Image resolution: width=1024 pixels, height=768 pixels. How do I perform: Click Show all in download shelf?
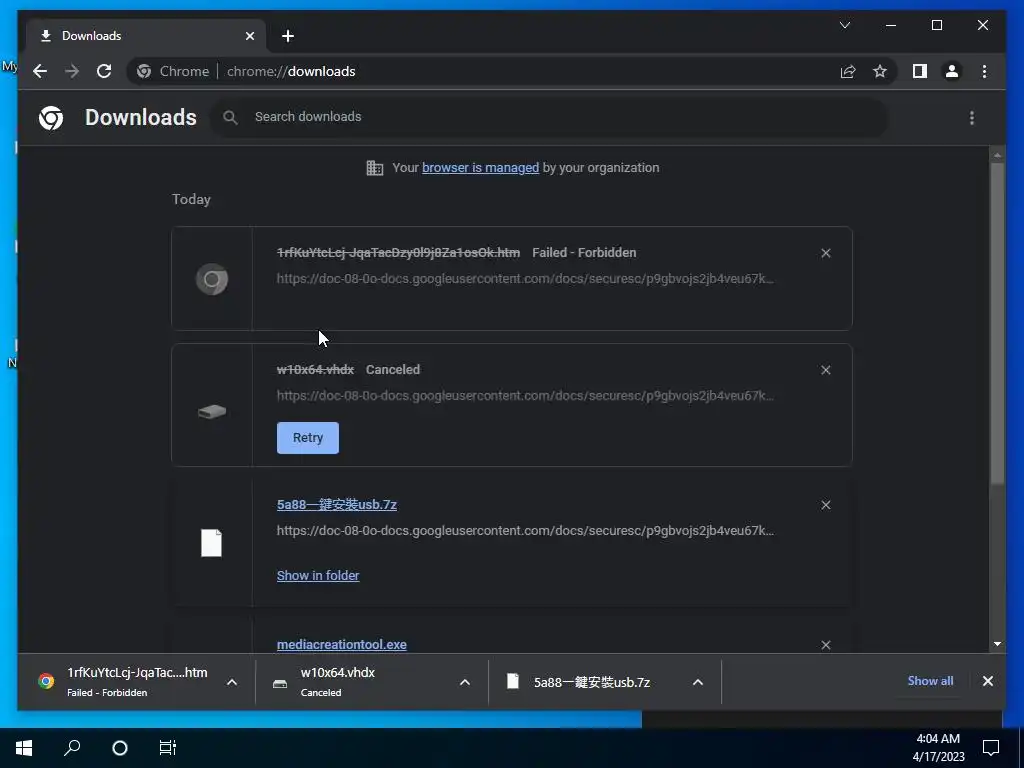click(930, 680)
